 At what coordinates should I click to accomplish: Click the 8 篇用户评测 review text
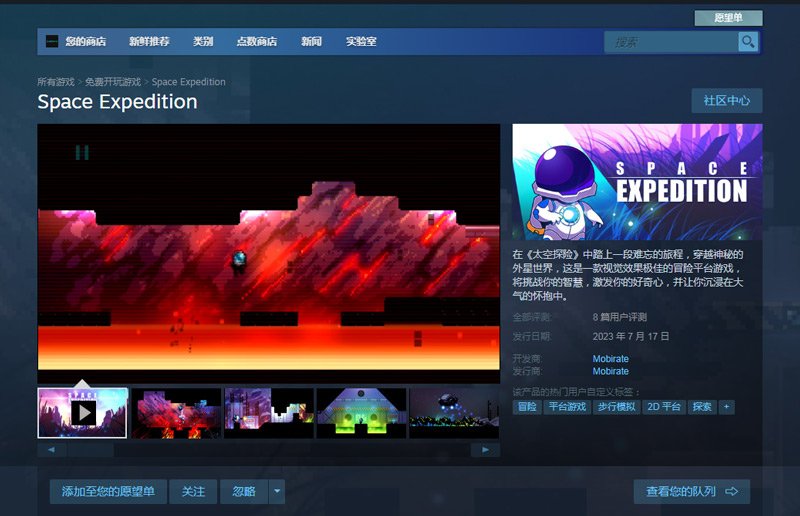point(619,317)
